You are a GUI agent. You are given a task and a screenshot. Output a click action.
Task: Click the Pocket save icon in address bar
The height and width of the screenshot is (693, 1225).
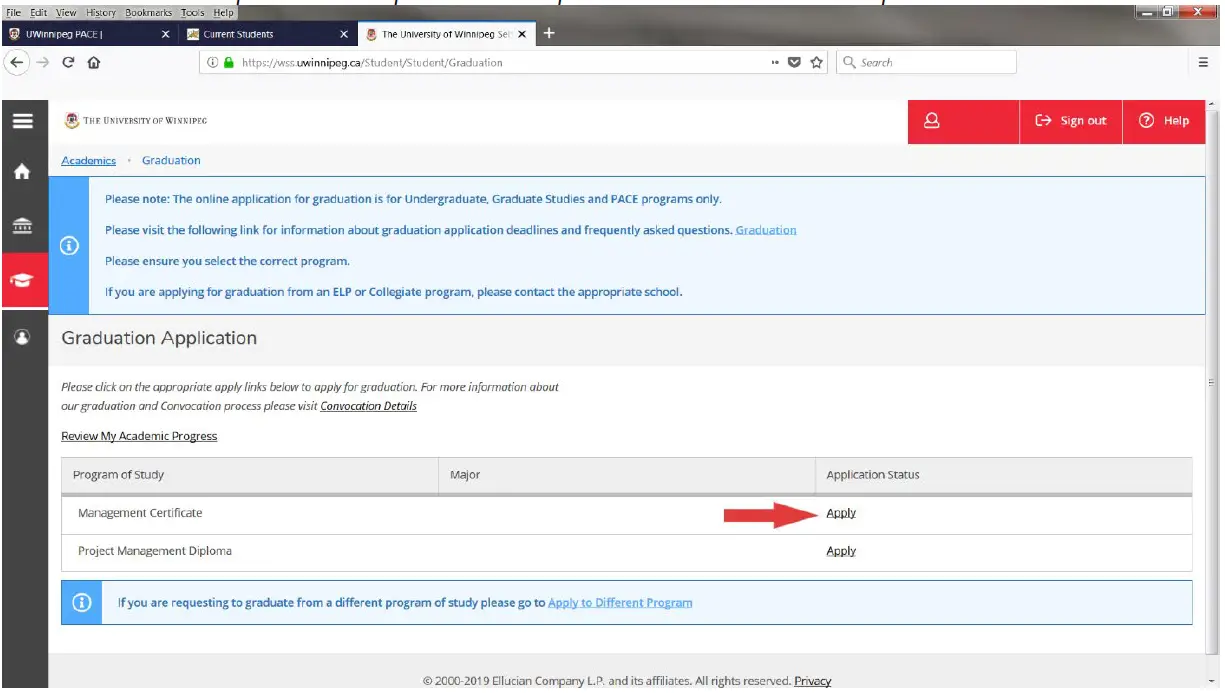tap(795, 62)
